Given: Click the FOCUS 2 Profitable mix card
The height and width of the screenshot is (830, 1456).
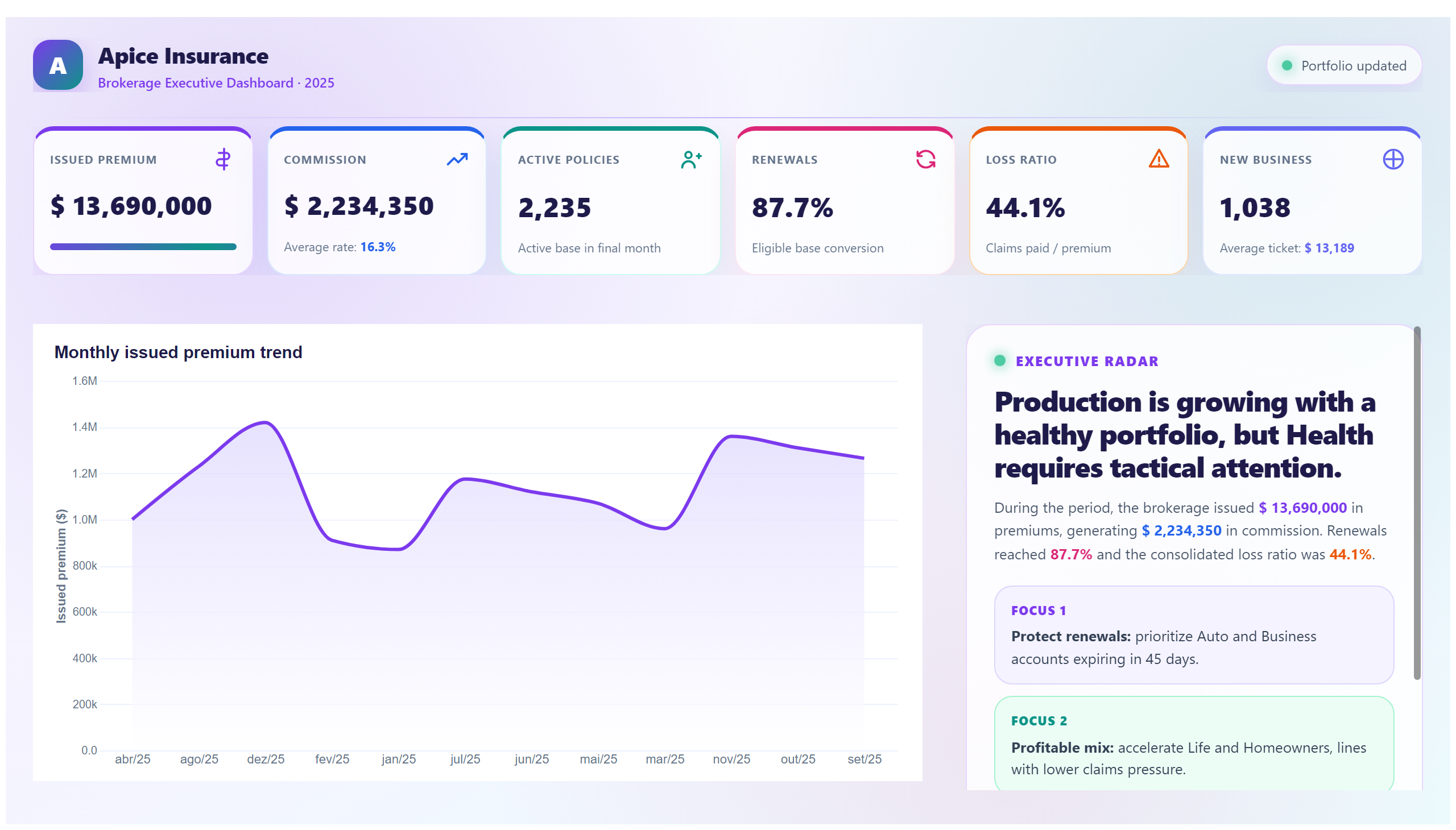Looking at the screenshot, I should point(1193,744).
